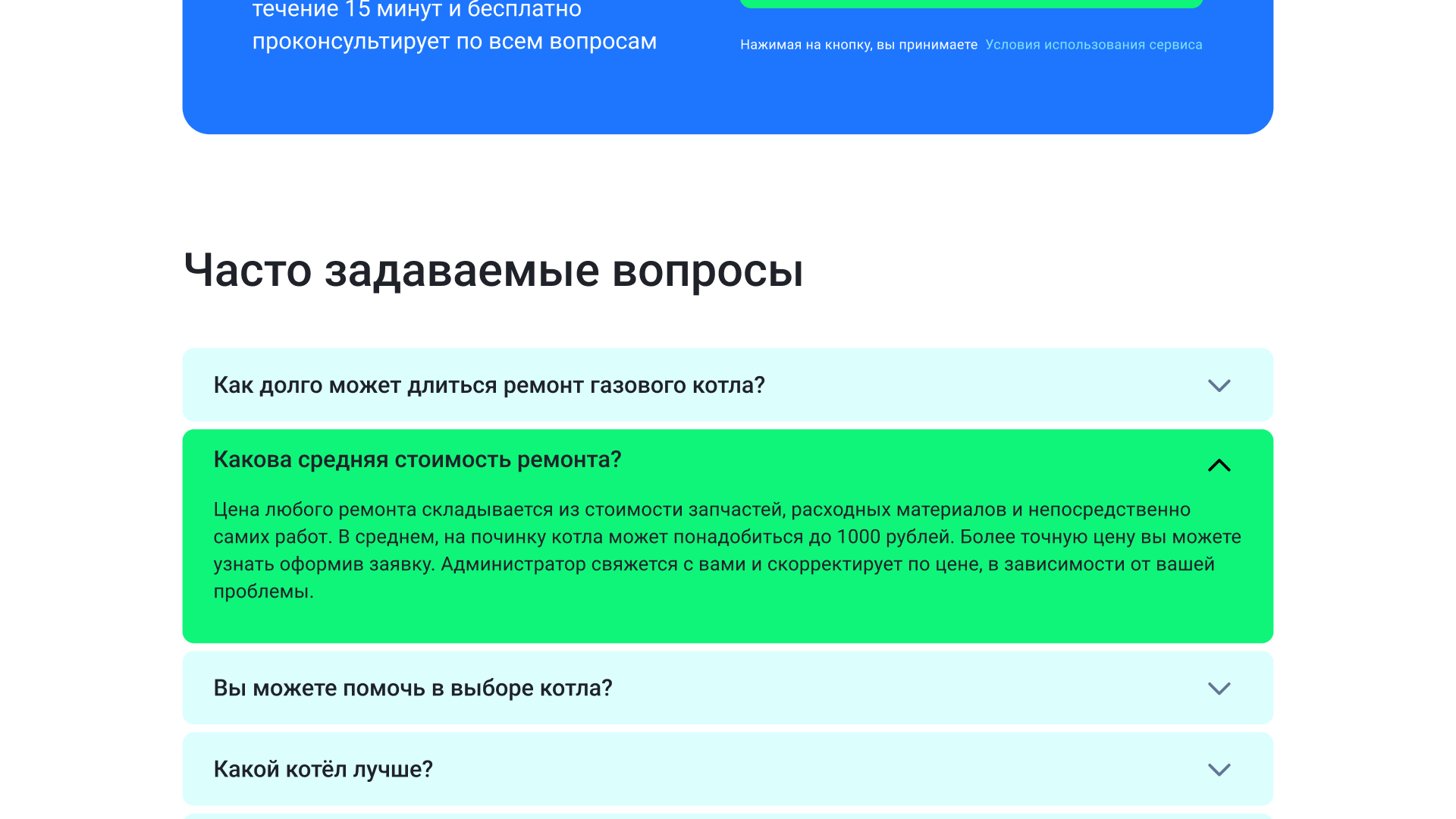
Task: Click the title 'Какова средняя стоимость ремонта?'
Action: click(417, 460)
